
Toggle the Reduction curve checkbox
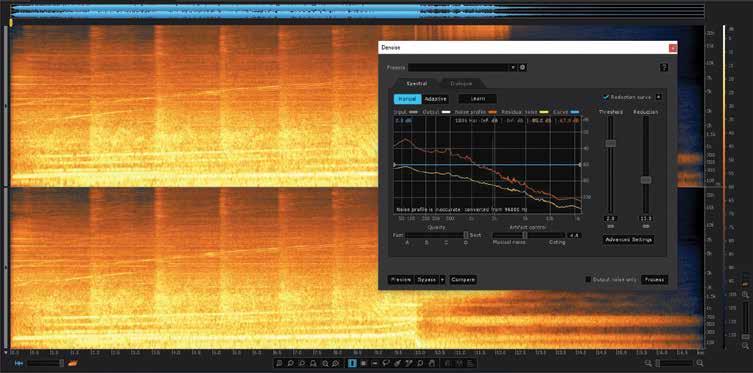(606, 97)
